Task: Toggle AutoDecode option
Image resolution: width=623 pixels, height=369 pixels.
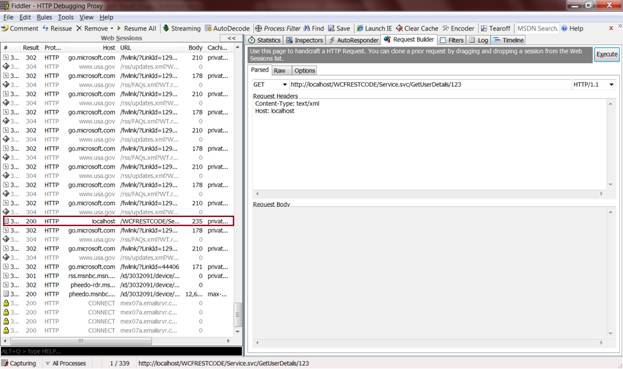Action: click(228, 28)
